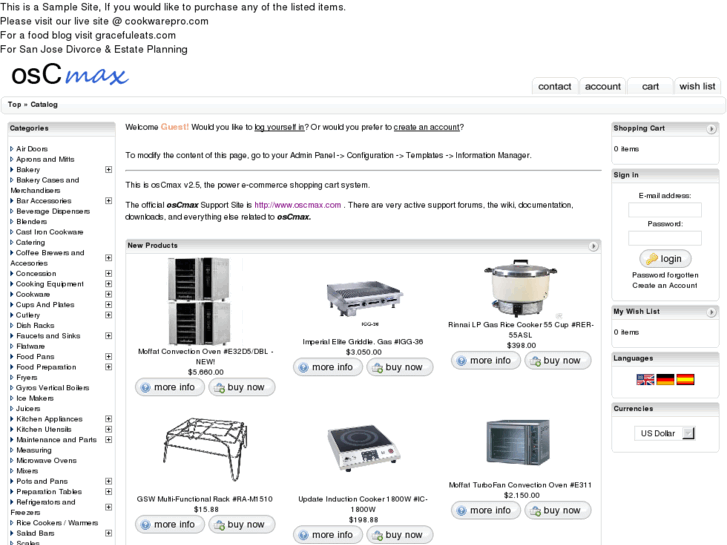Expand the Bakery category
The image size is (727, 545).
tap(107, 170)
